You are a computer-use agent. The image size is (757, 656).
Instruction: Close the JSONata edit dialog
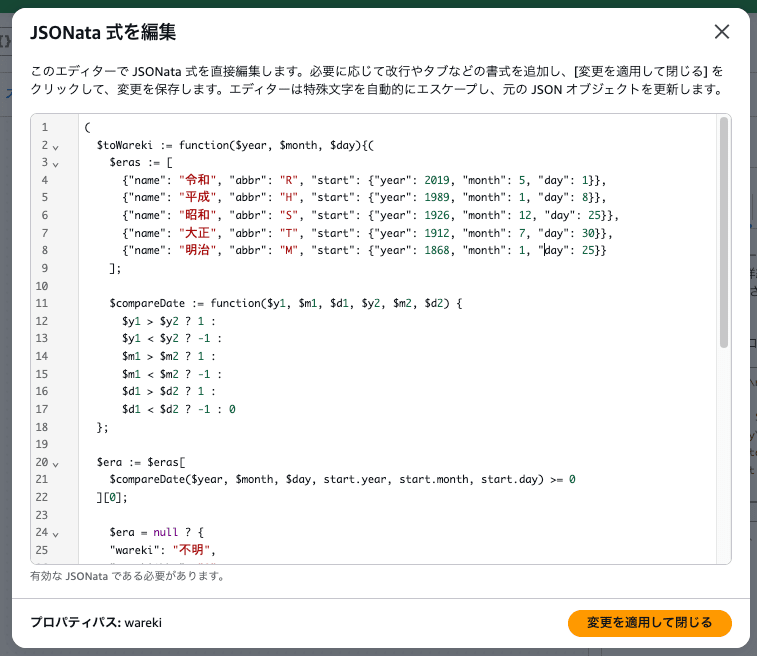pyautogui.click(x=722, y=32)
